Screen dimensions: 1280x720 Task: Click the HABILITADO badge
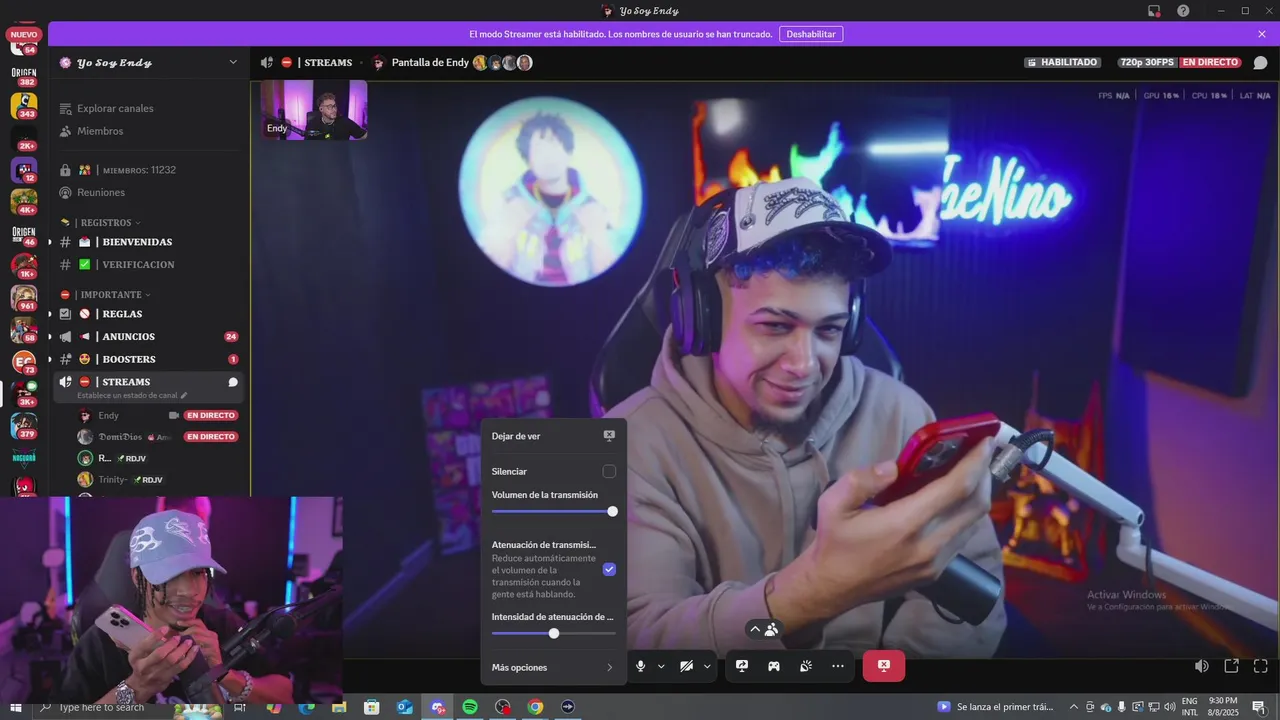click(x=1062, y=62)
